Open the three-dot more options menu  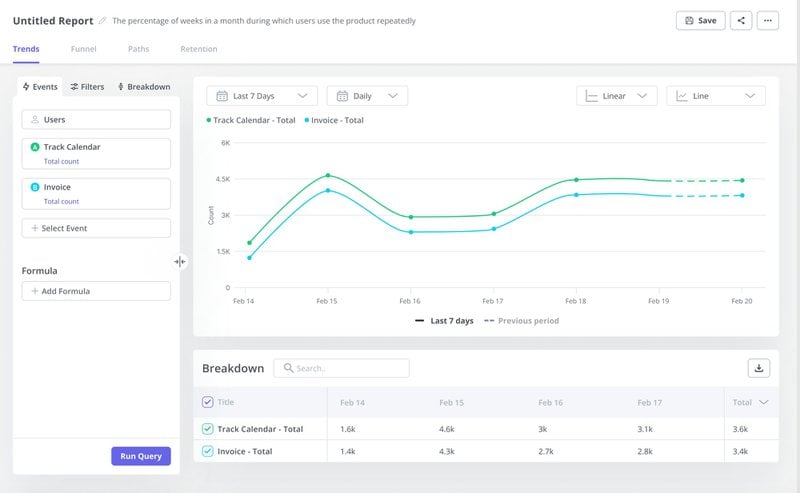point(768,20)
